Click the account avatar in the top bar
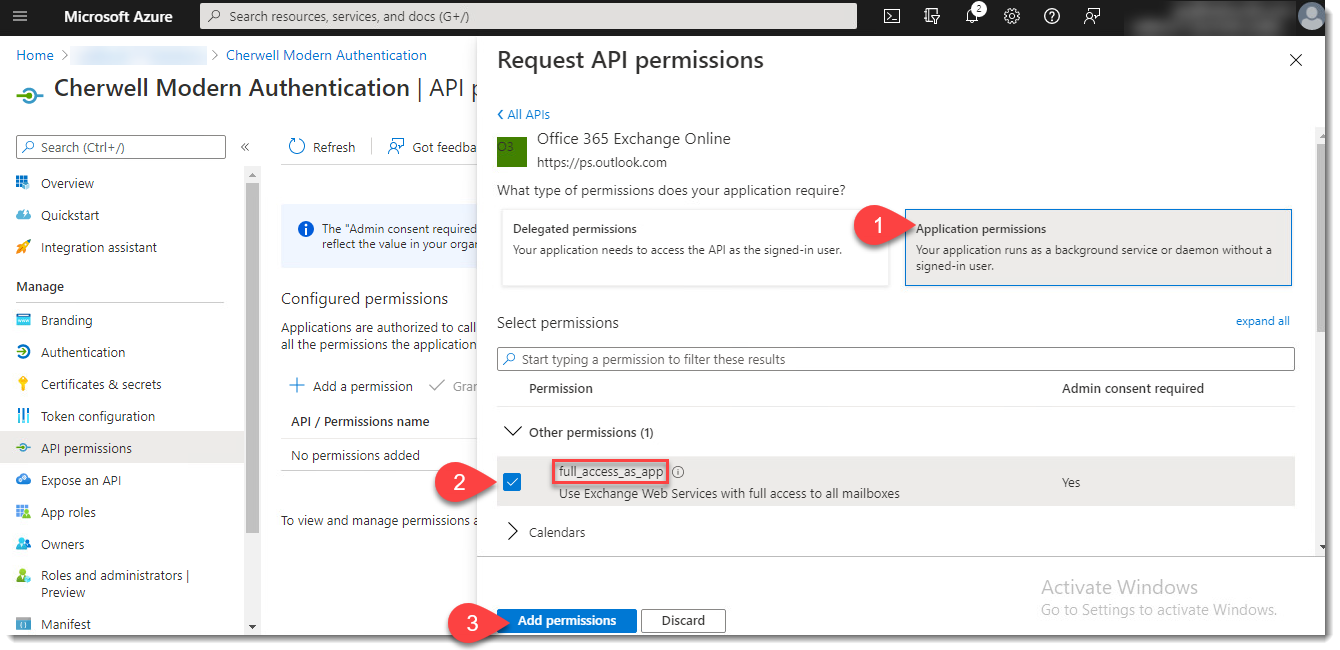This screenshot has width=1340, height=650. pyautogui.click(x=1311, y=16)
